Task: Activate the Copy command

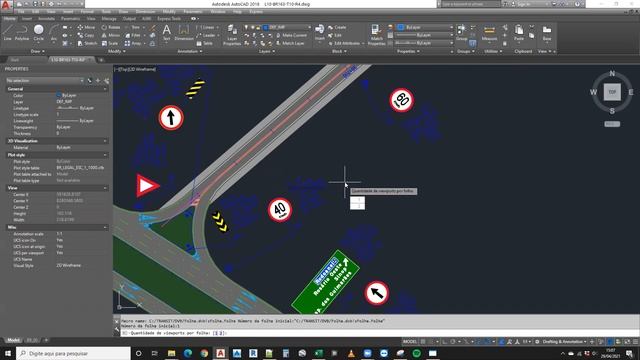Action: (x=86, y=35)
